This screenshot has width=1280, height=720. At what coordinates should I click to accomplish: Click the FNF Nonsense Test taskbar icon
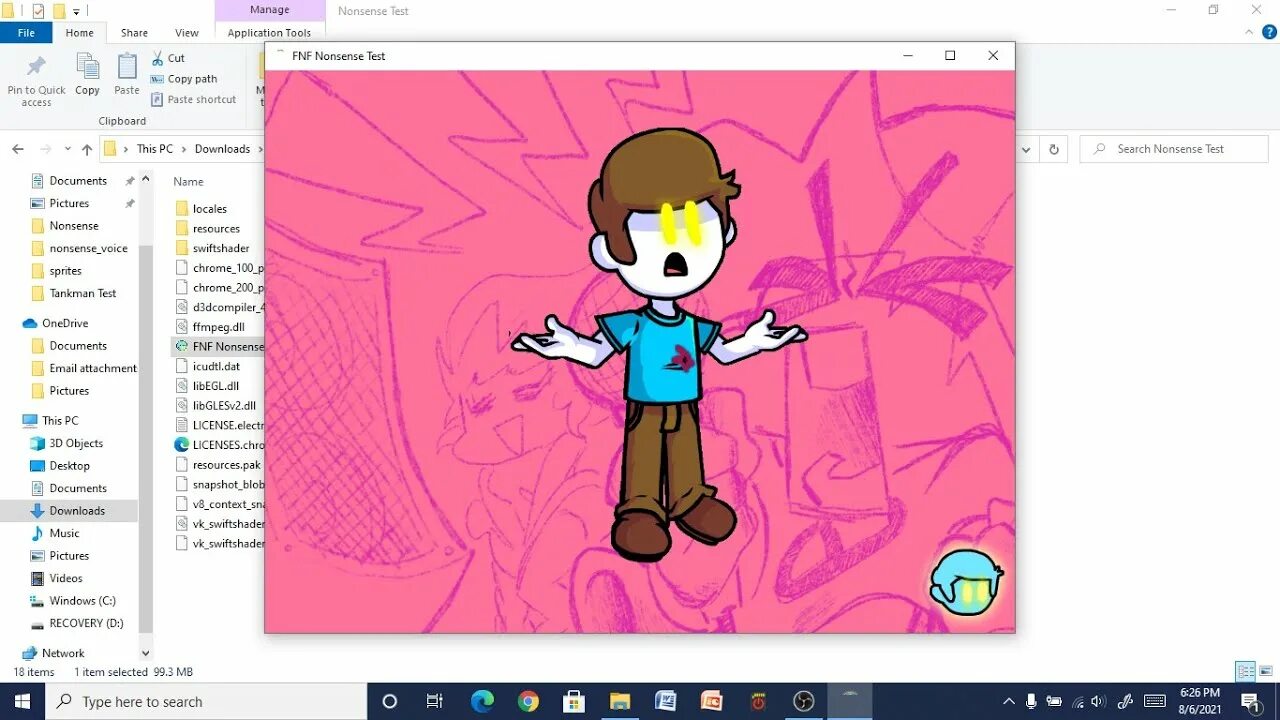[x=850, y=701]
